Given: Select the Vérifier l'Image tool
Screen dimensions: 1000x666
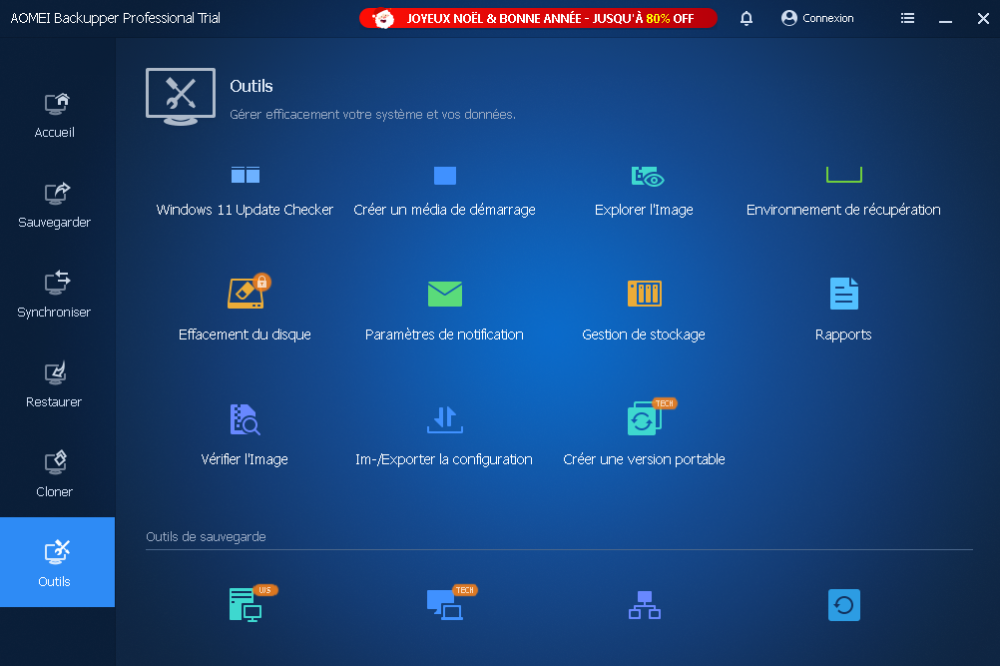Looking at the screenshot, I should coord(245,419).
